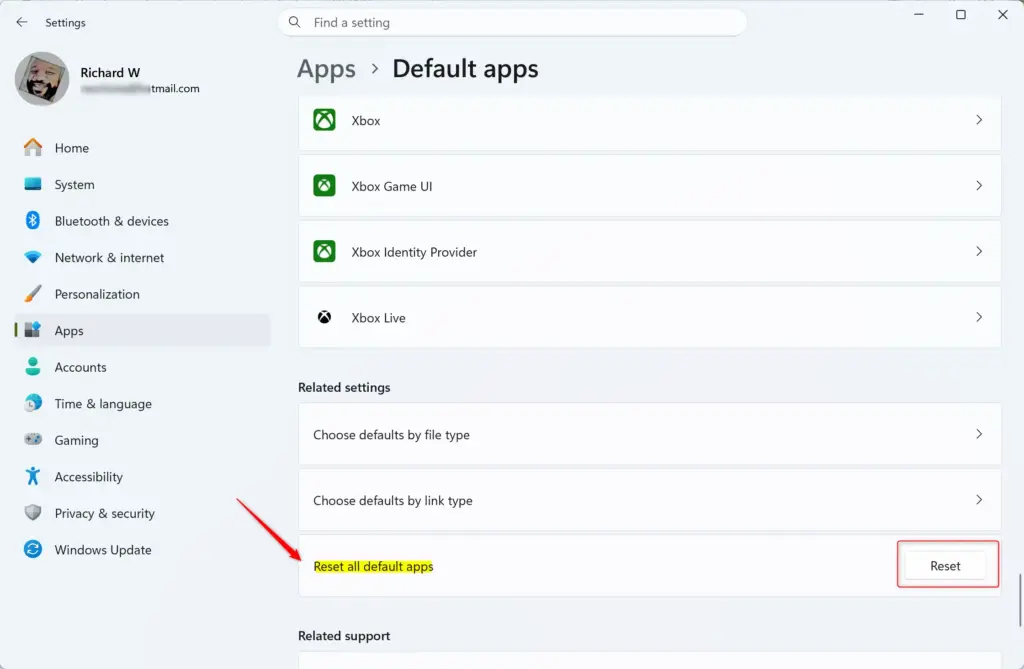This screenshot has width=1024, height=669.
Task: Click the Accounts person icon
Action: (33, 367)
